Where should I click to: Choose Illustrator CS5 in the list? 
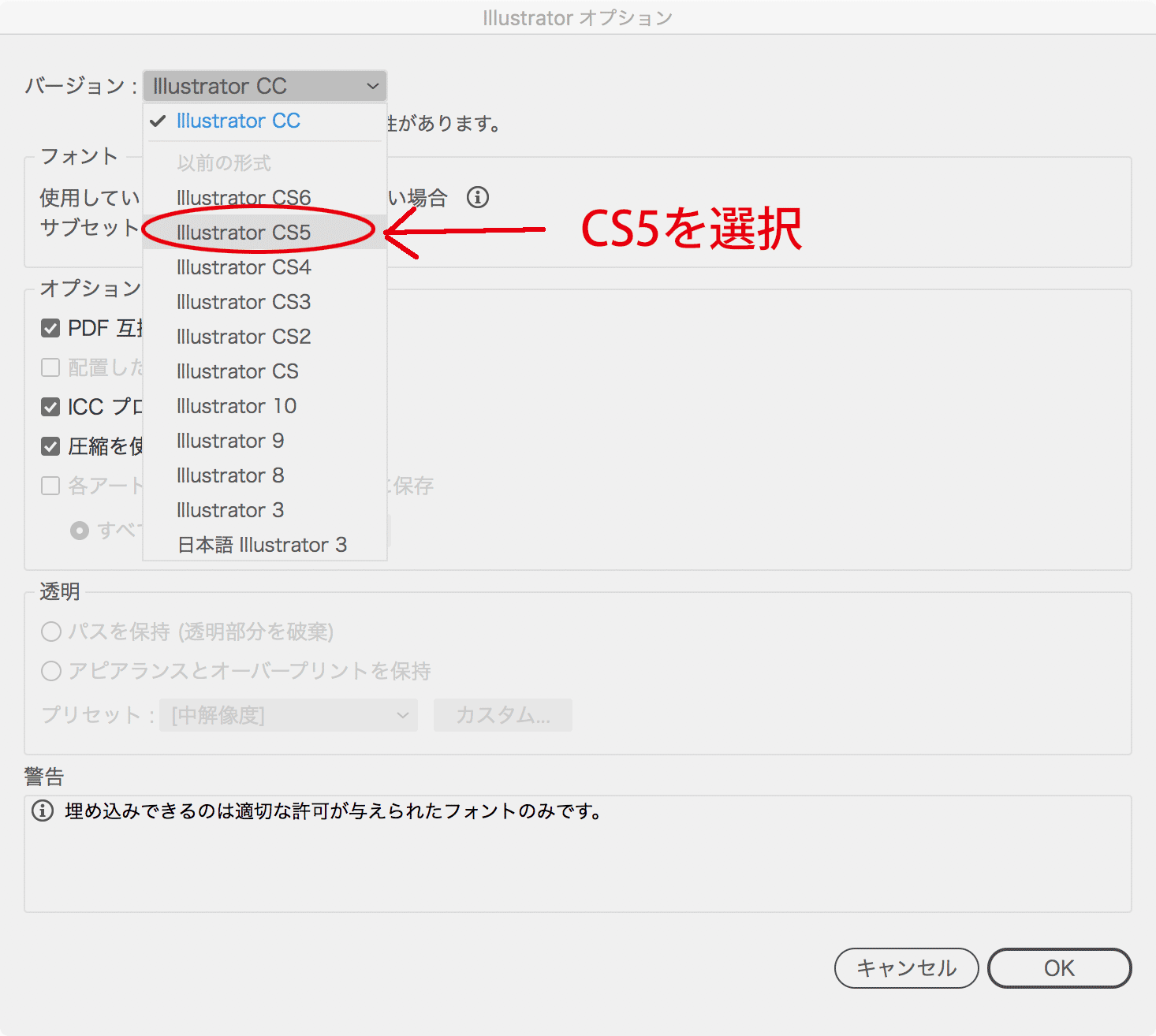[265, 233]
